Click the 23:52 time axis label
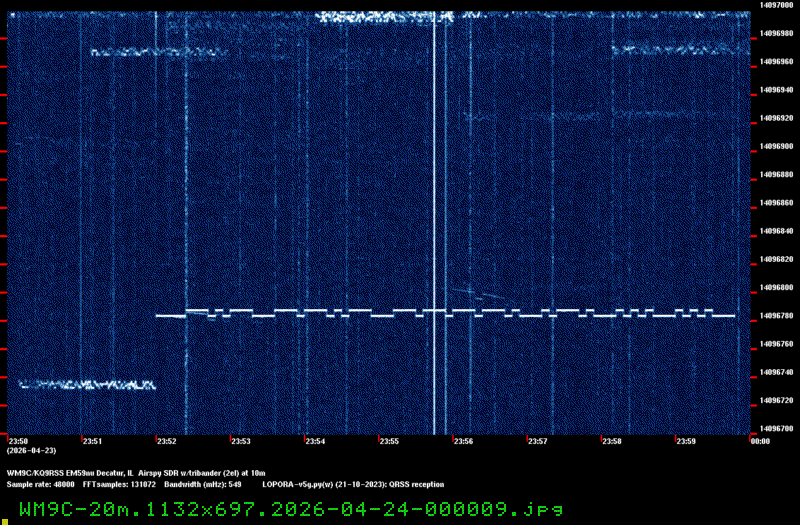 (167, 441)
